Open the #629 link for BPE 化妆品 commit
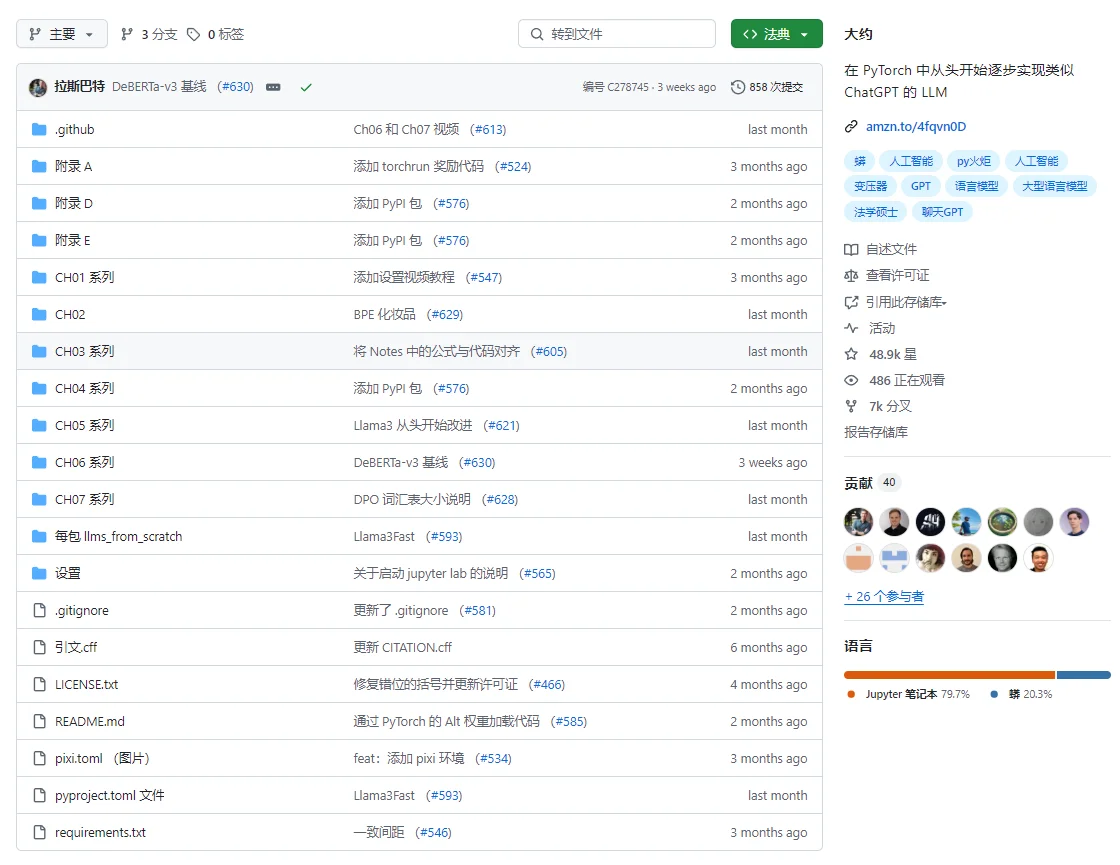This screenshot has height=865, width=1120. pos(445,314)
